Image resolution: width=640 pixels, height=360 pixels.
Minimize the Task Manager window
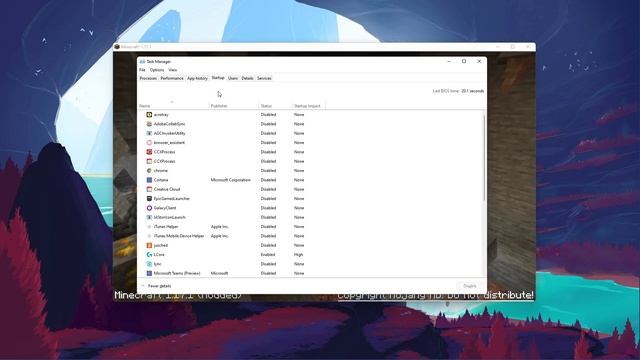449,61
